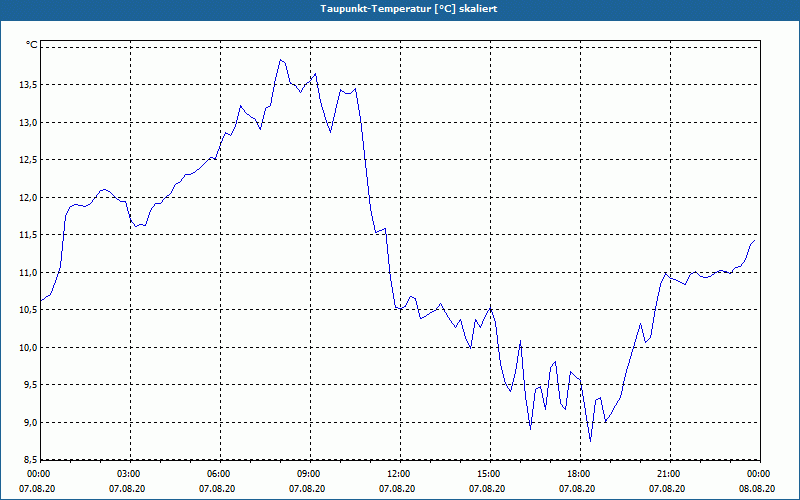Image resolution: width=800 pixels, height=500 pixels.
Task: Click the 06:00 time label
Action: pos(218,474)
